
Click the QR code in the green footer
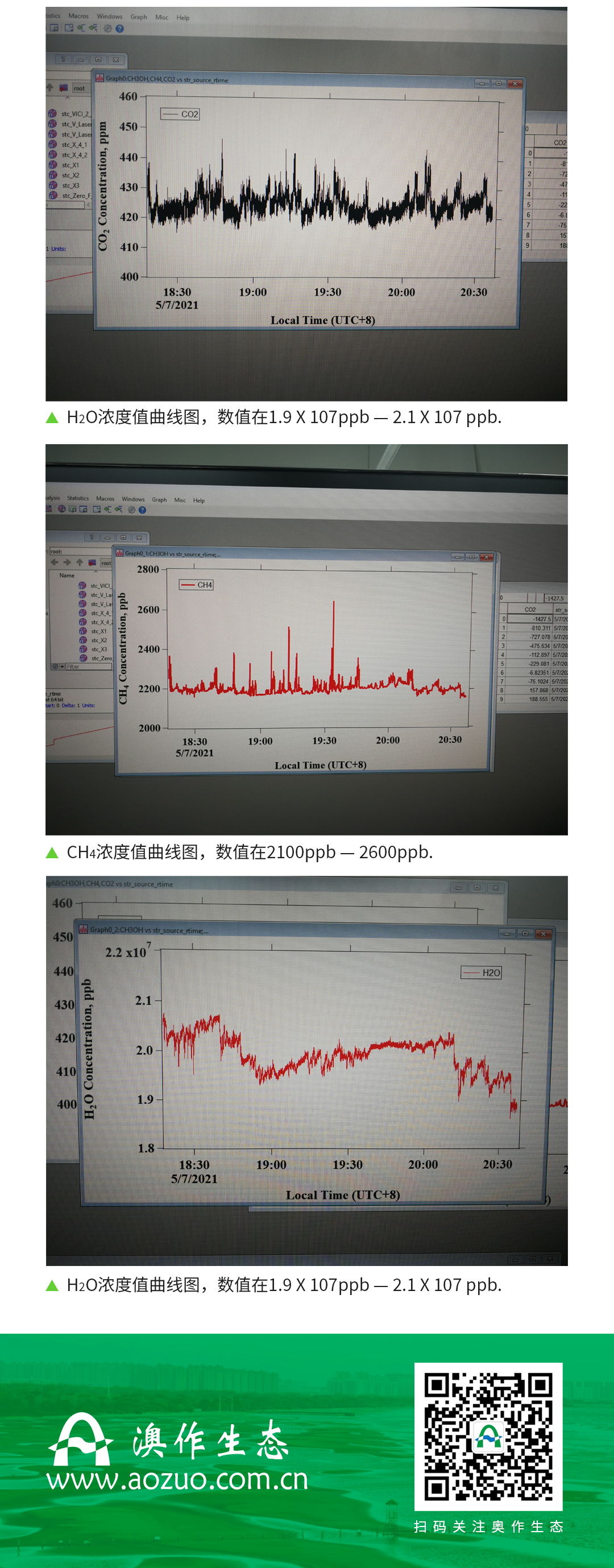tap(488, 1437)
